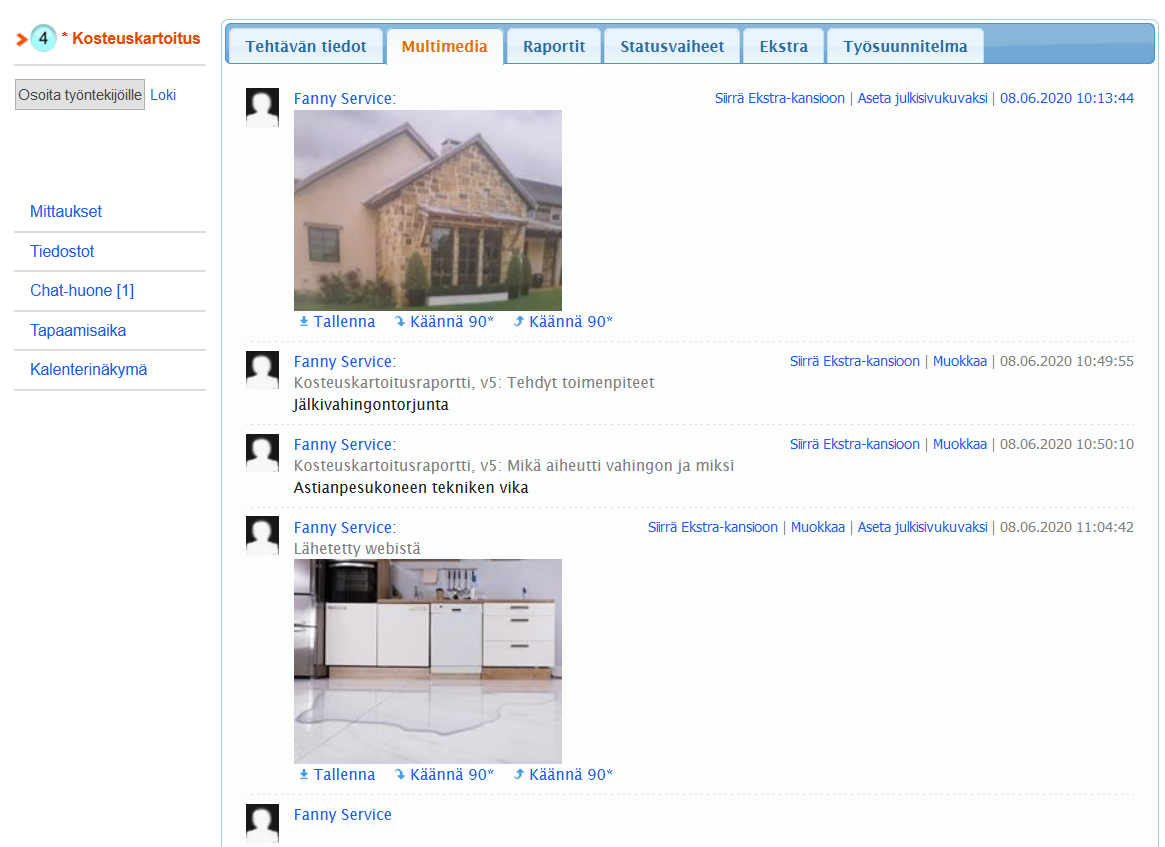Open Mittaukset in the sidebar
Screen dimensions: 1165x847
click(x=66, y=212)
